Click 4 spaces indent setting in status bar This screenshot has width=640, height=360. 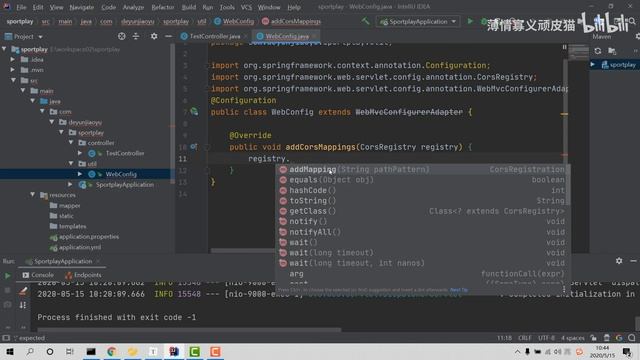tap(573, 338)
